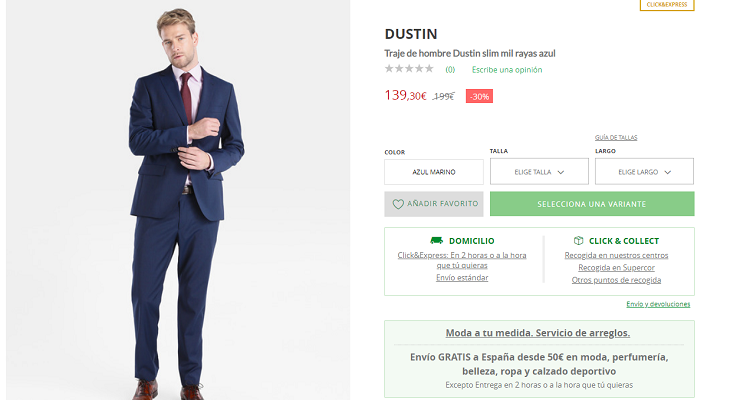This screenshot has width=750, height=400.
Task: Click the delivery truck icon next to Domicilio
Action: 436,241
